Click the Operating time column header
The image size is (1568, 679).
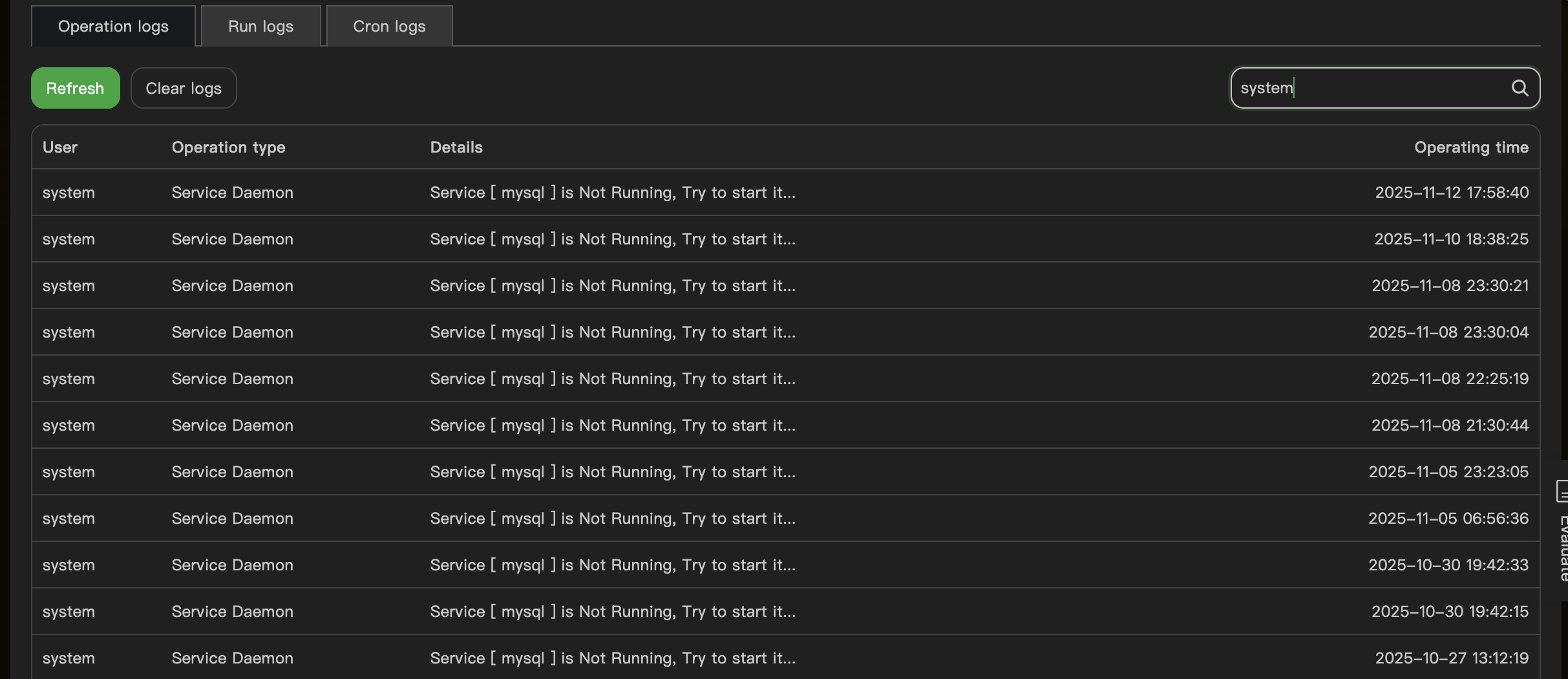[x=1471, y=147]
